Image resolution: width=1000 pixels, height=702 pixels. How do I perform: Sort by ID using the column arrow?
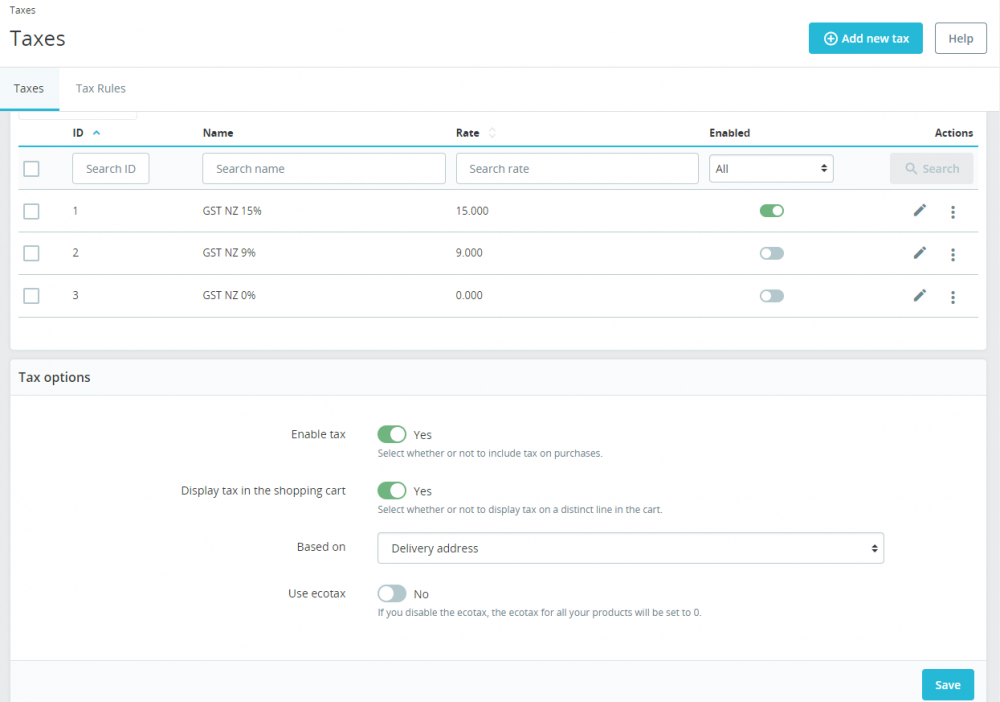coord(96,133)
